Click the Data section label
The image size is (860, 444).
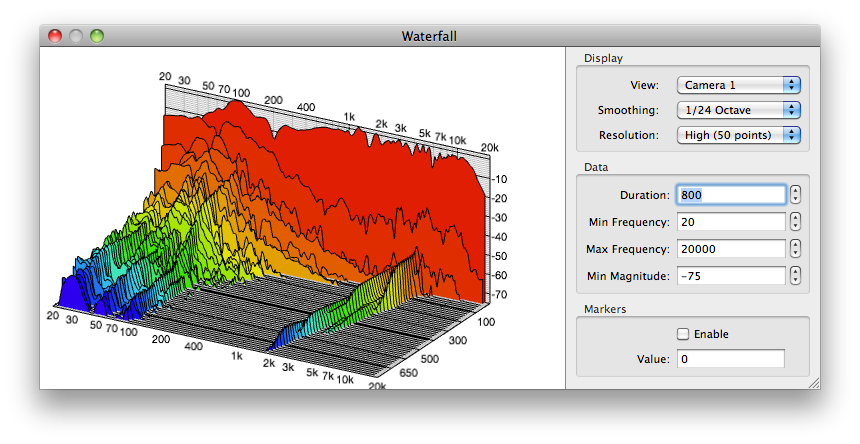click(x=596, y=167)
